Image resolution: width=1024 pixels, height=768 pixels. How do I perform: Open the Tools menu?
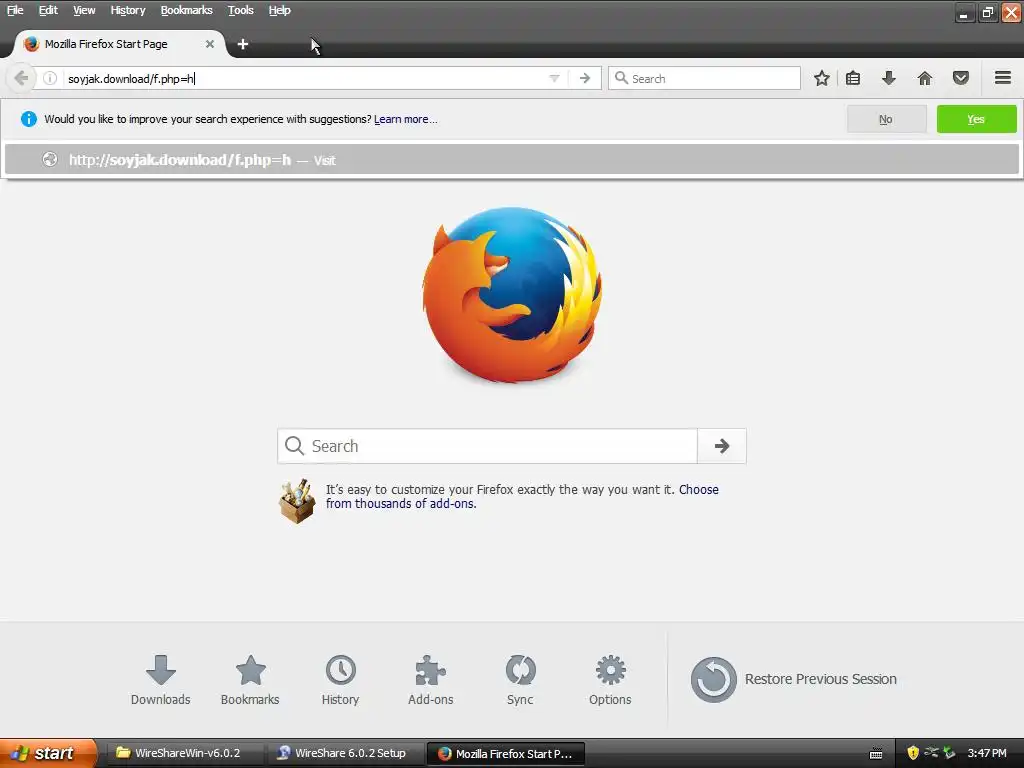pos(240,10)
